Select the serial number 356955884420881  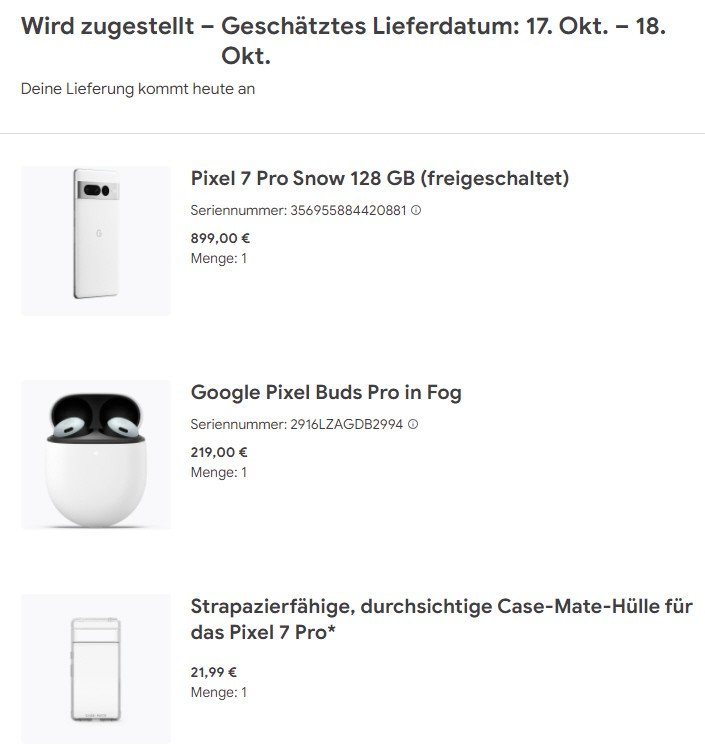pyautogui.click(x=348, y=210)
